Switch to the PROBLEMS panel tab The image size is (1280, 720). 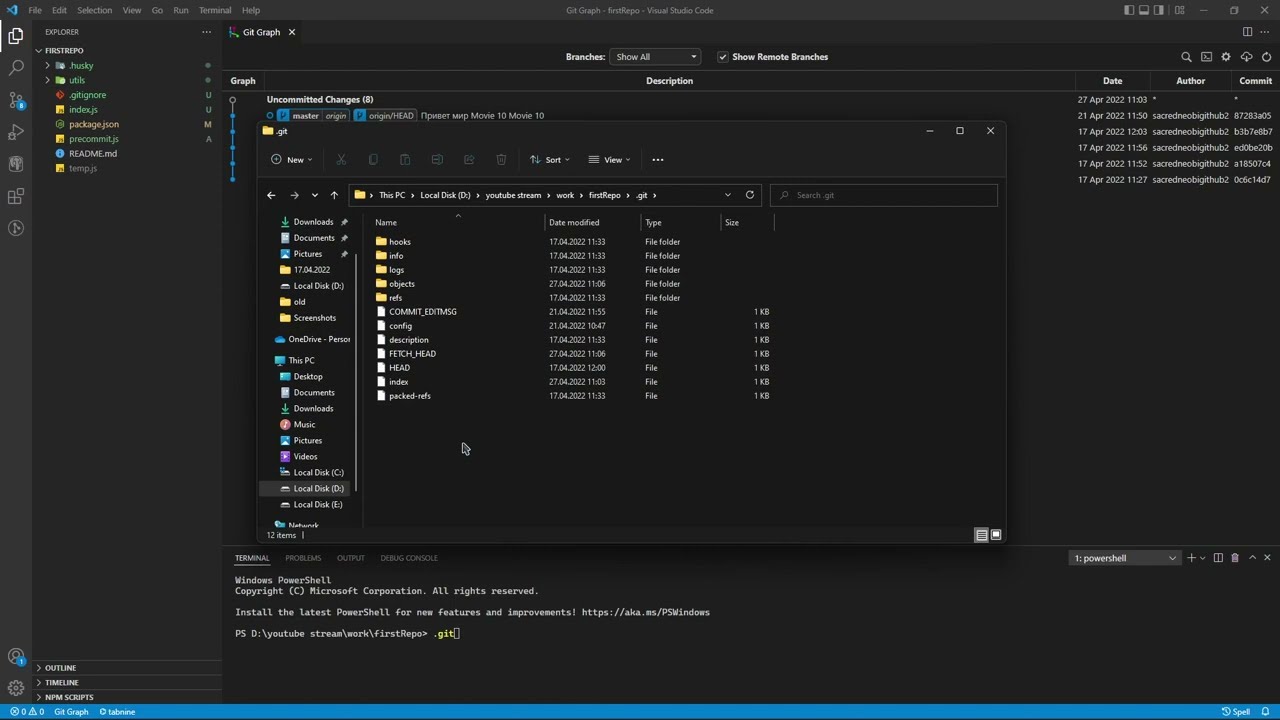coord(303,558)
